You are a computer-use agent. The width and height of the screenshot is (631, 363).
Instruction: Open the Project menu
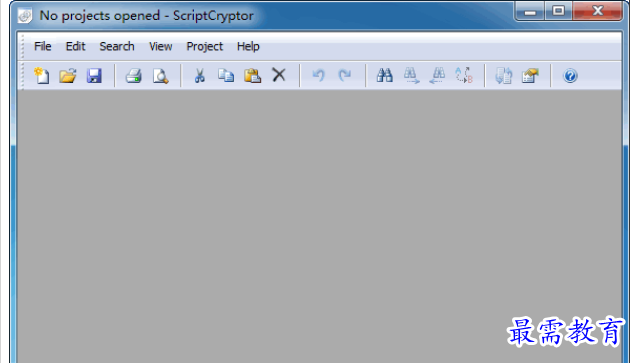[x=204, y=47]
